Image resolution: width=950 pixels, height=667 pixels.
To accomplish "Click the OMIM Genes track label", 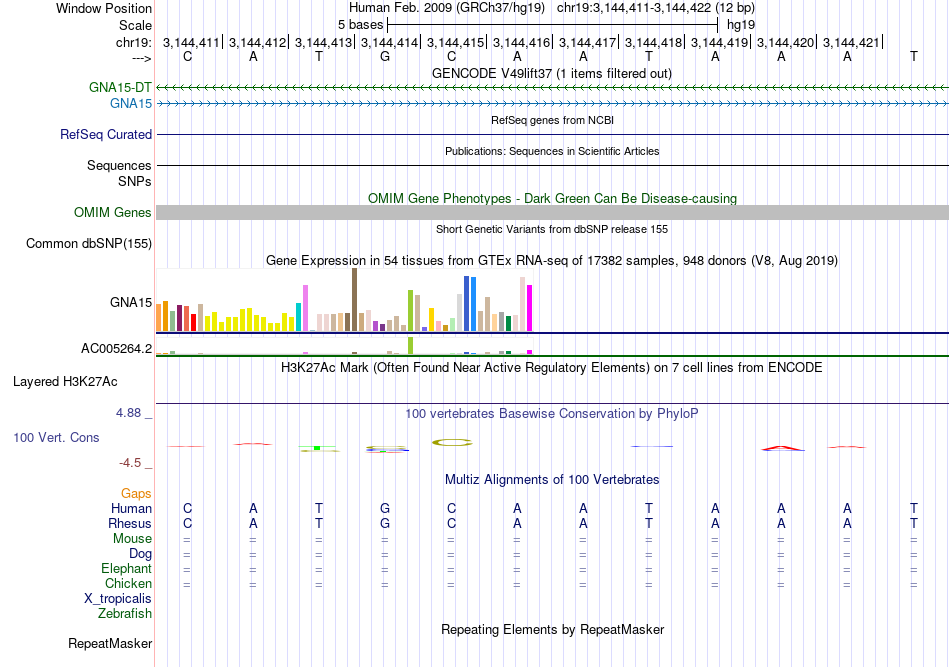I will [113, 213].
